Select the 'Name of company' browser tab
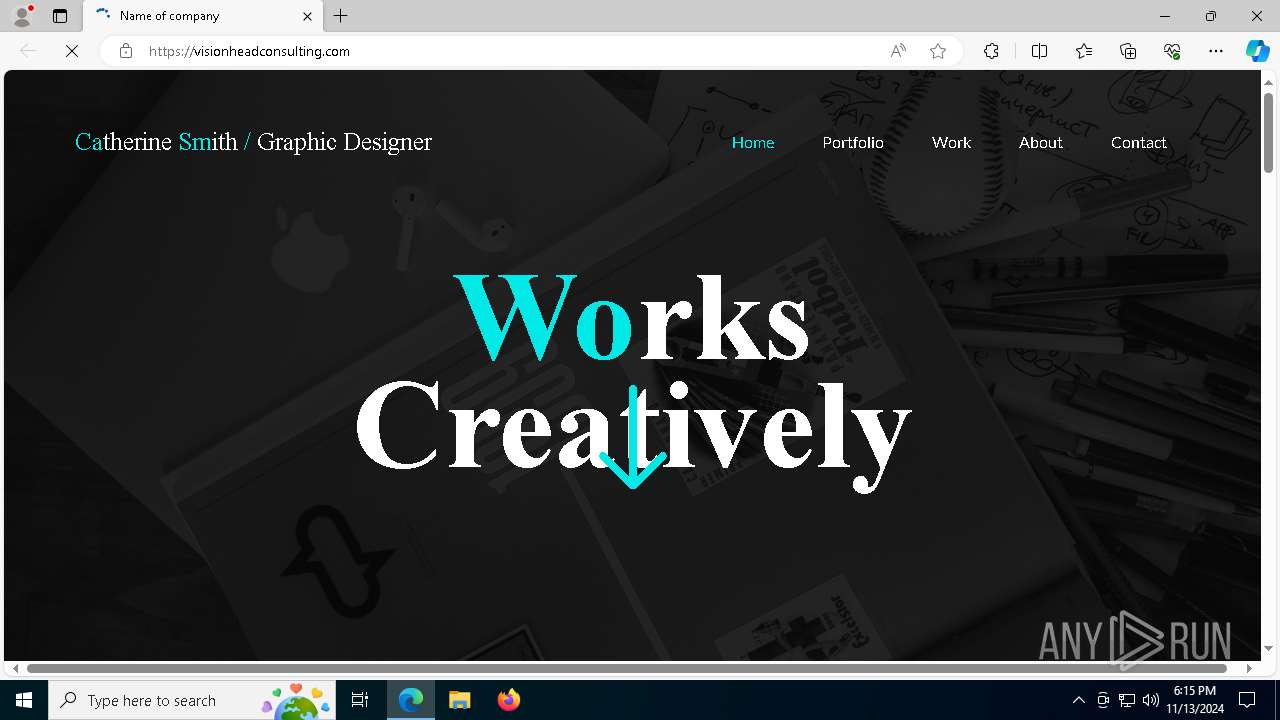The image size is (1280, 720). click(x=203, y=16)
